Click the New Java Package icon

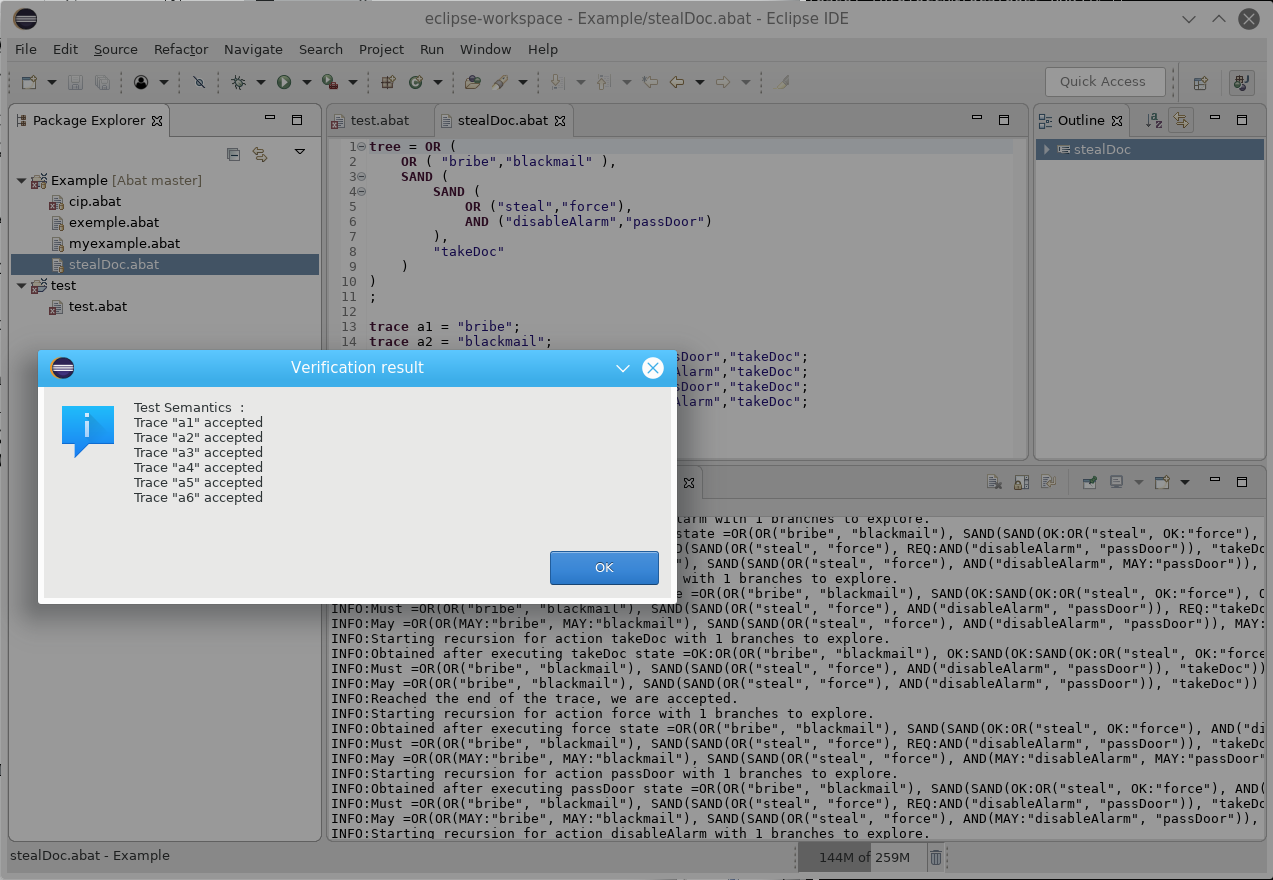coord(389,82)
